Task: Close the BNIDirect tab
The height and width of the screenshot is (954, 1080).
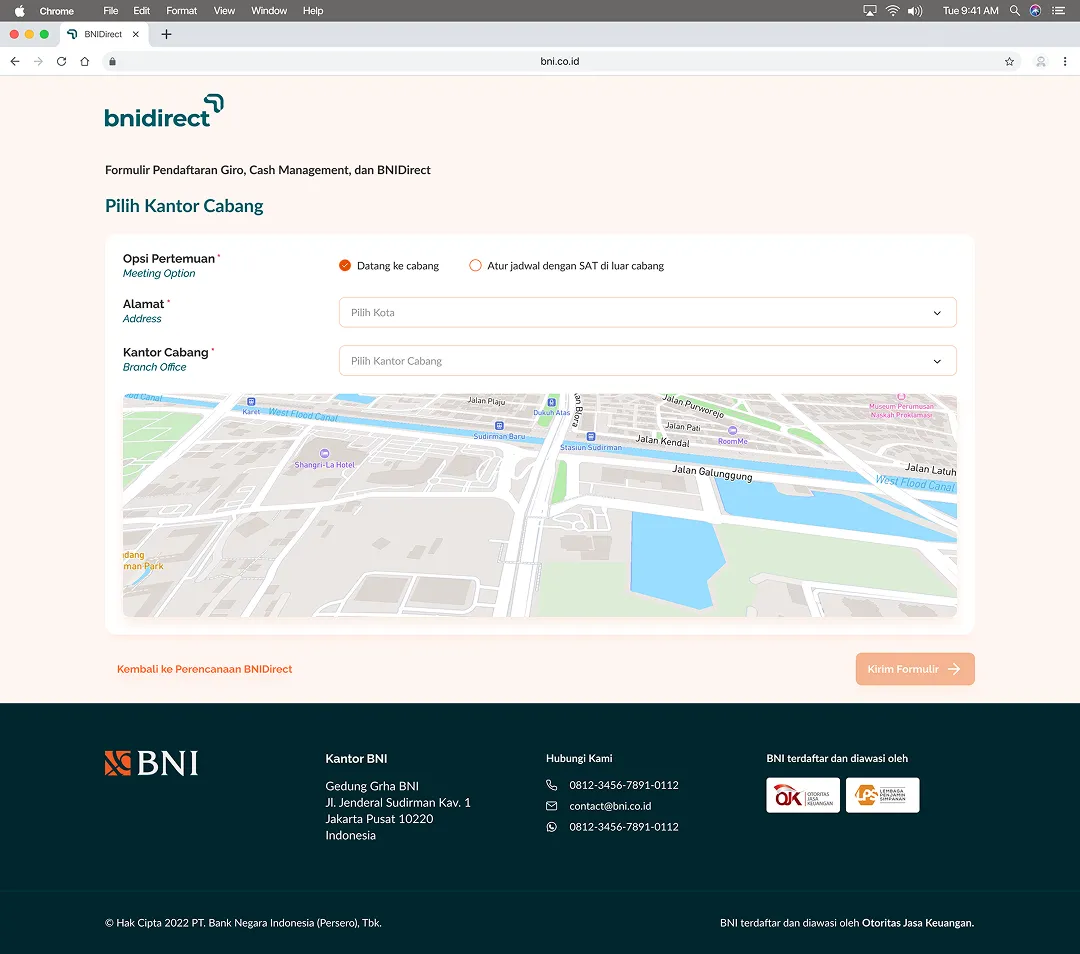Action: 136,34
